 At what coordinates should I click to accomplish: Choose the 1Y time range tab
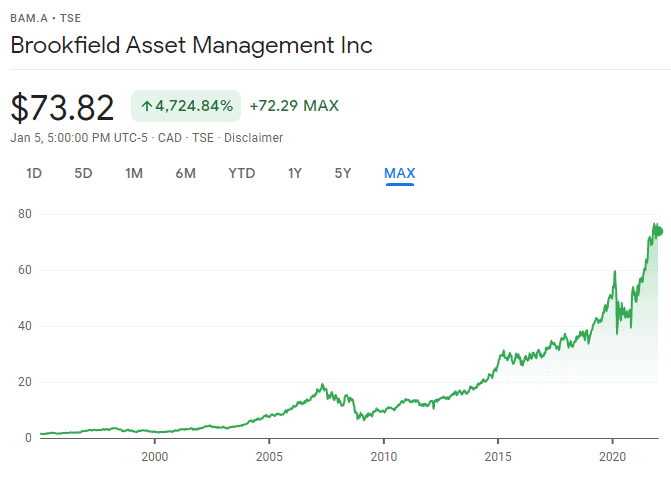pos(295,173)
